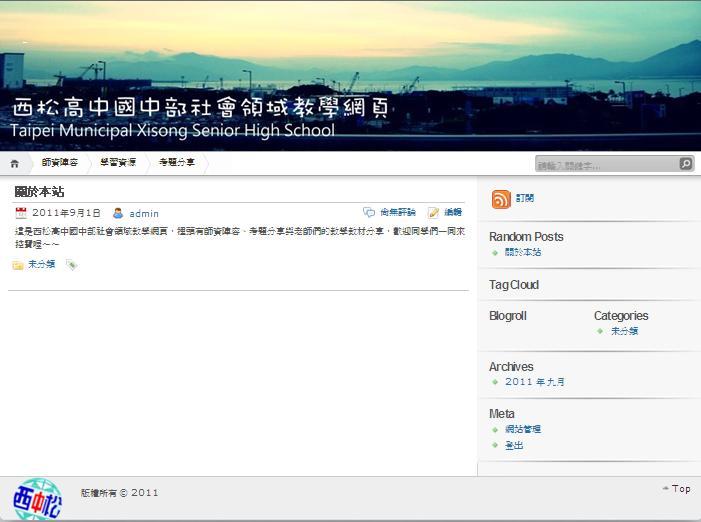Click the orange RSS feed icon
Image resolution: width=701 pixels, height=522 pixels.
point(501,199)
